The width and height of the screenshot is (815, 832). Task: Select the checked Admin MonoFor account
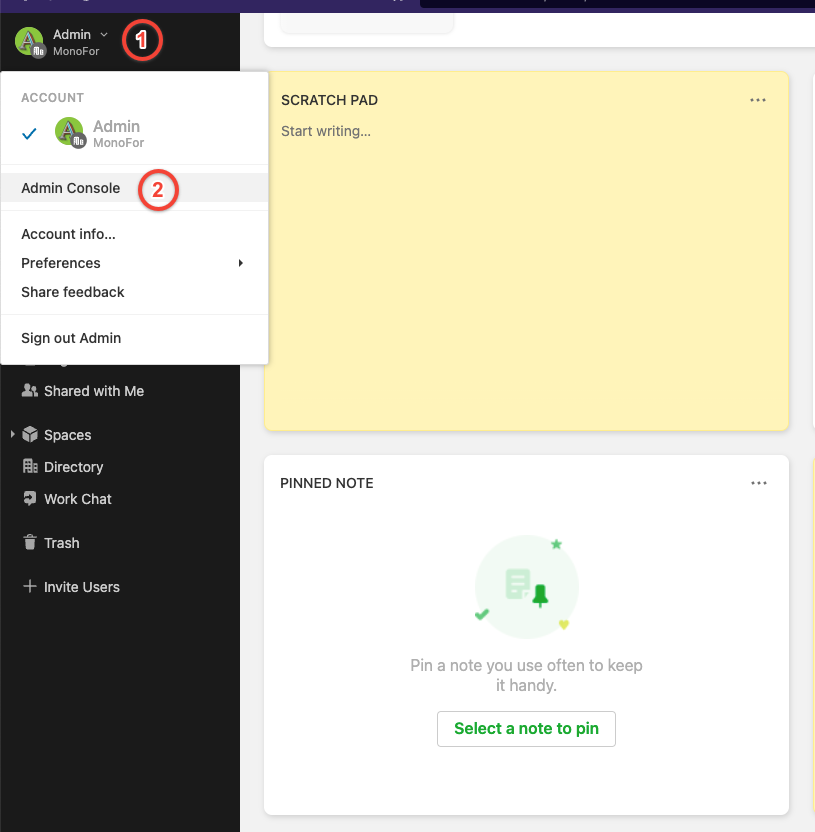click(100, 133)
